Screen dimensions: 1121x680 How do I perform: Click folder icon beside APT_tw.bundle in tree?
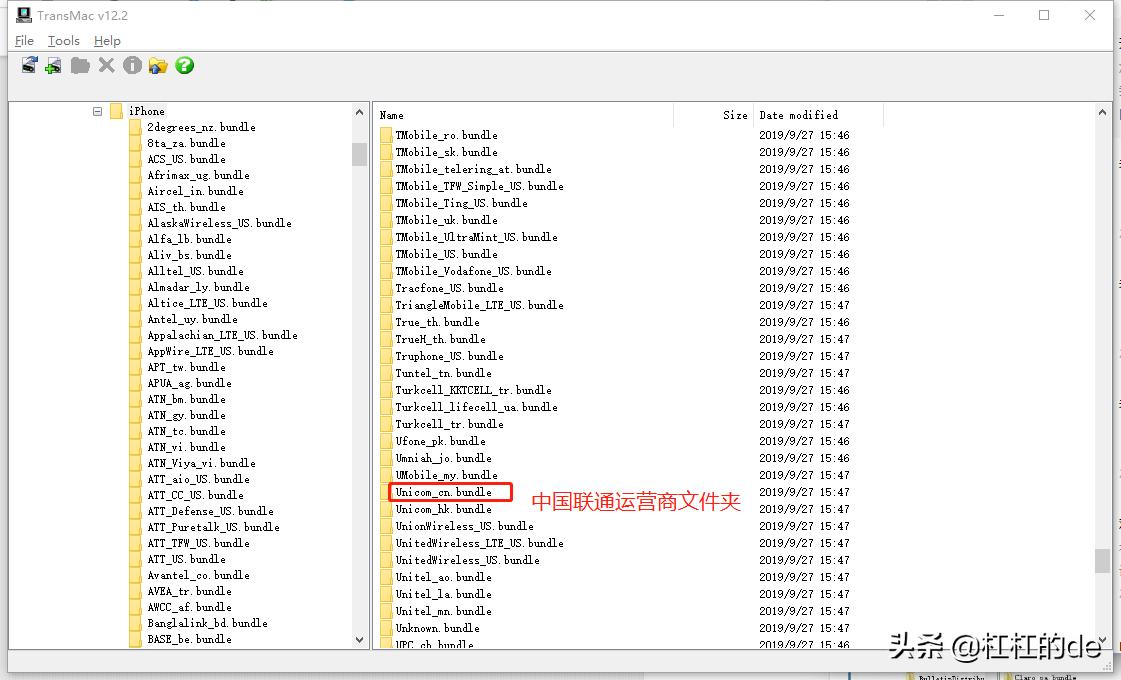135,368
